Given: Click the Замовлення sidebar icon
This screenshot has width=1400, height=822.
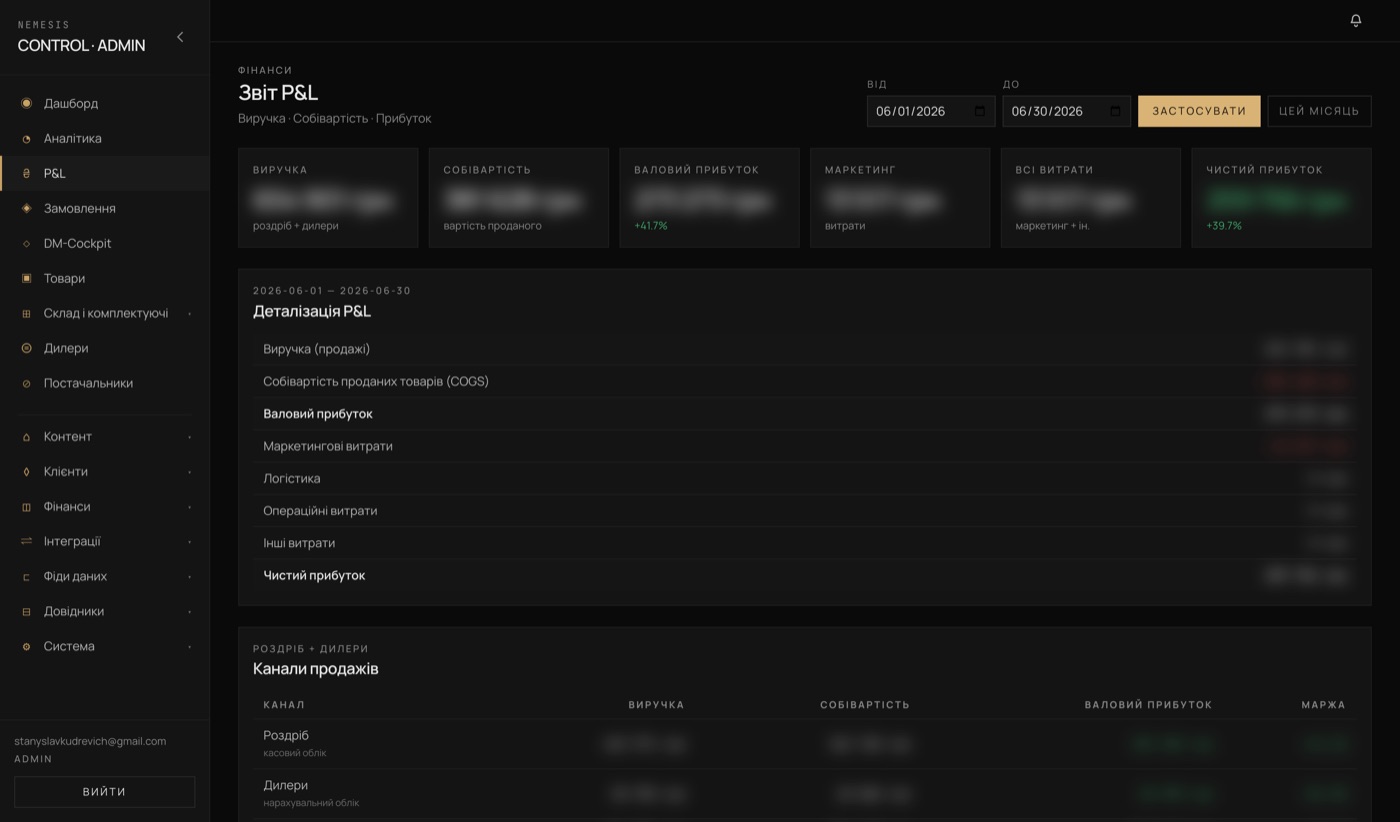Looking at the screenshot, I should pos(27,208).
